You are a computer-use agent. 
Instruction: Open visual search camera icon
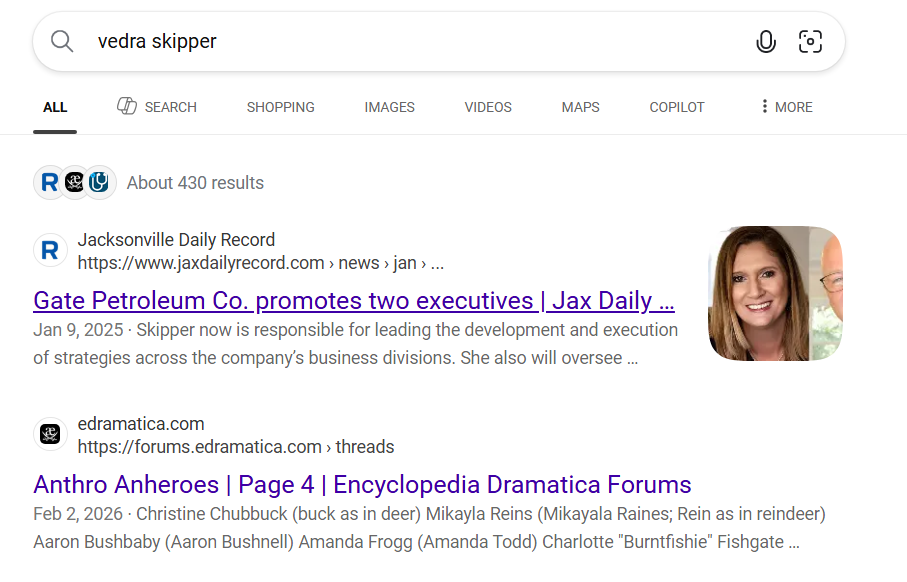[x=810, y=41]
